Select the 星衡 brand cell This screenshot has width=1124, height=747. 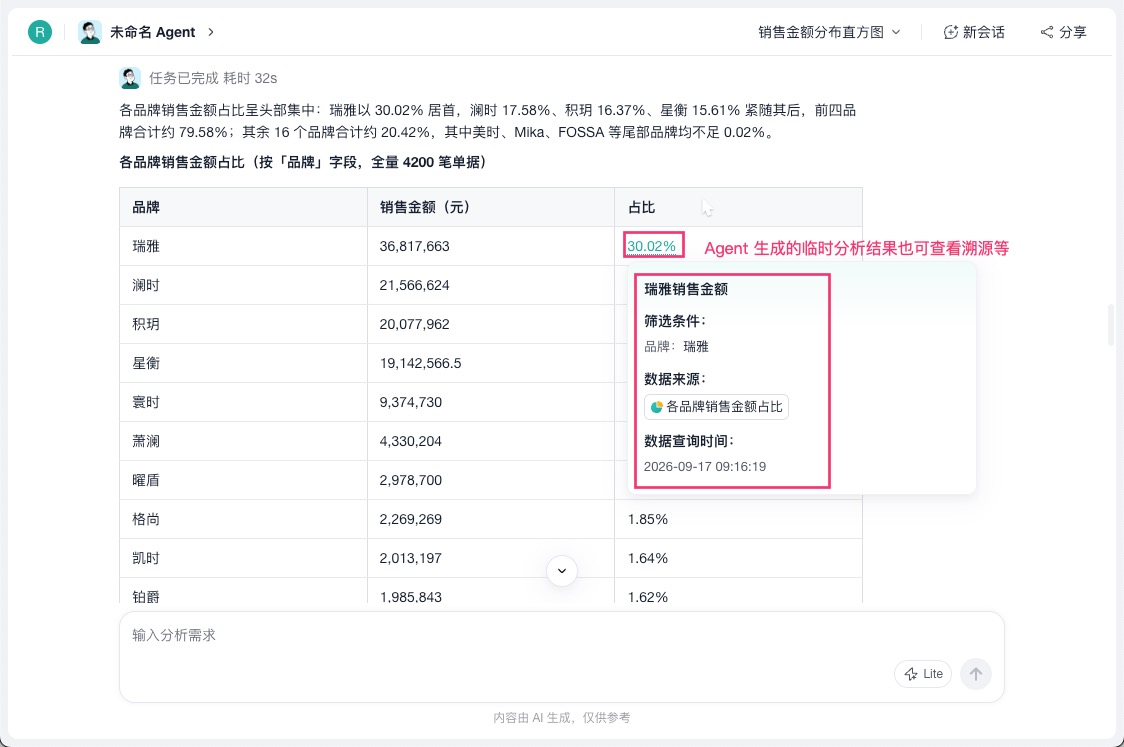[244, 363]
